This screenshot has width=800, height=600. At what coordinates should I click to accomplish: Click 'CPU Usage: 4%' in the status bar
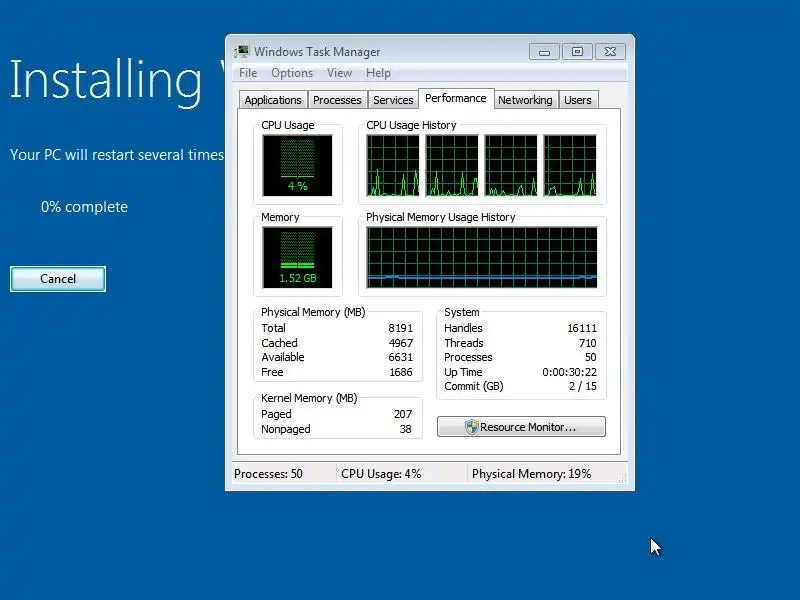coord(381,474)
